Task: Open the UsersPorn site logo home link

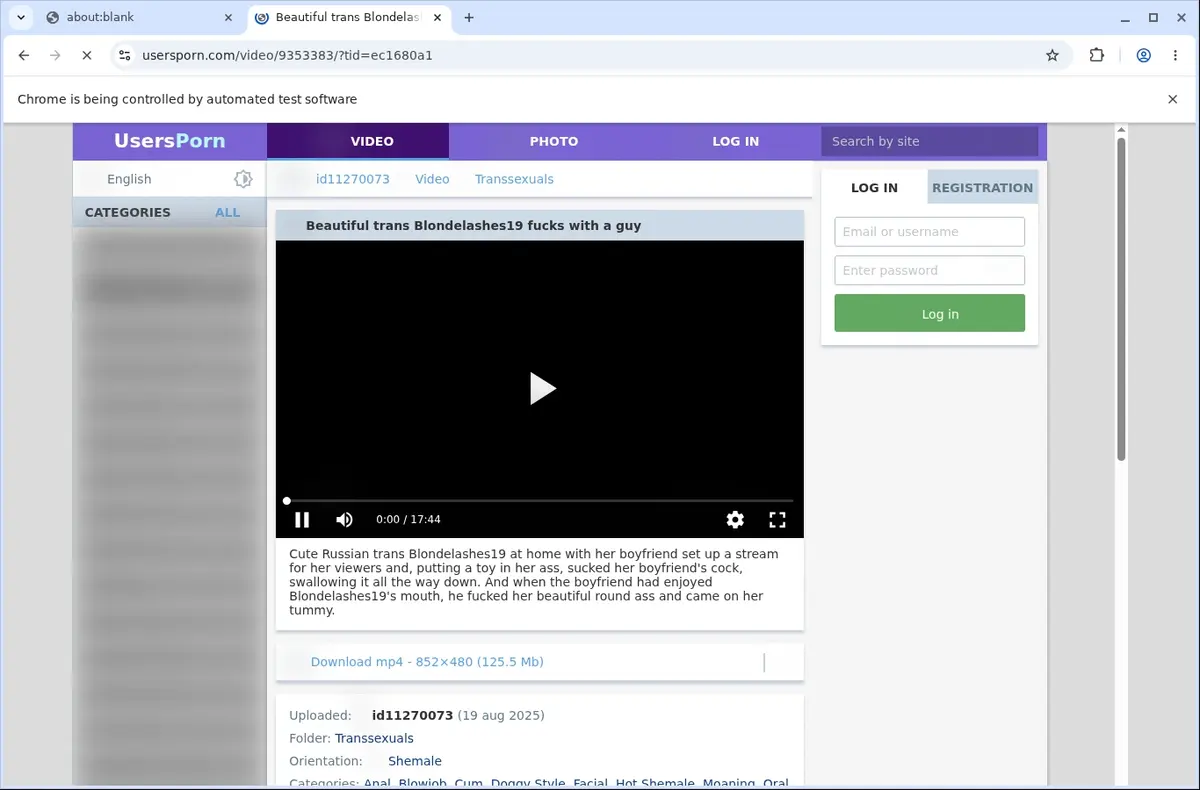Action: (x=169, y=141)
